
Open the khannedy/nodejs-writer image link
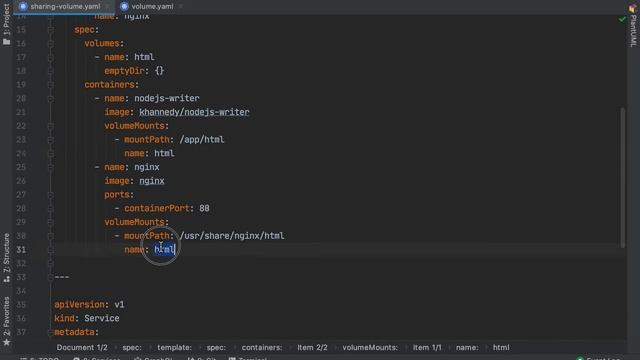[194, 112]
